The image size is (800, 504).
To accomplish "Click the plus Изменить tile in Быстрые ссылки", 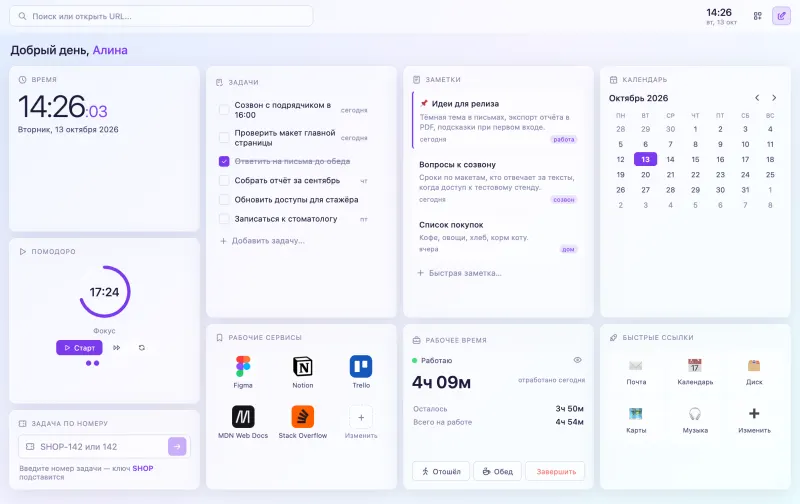I will (754, 420).
